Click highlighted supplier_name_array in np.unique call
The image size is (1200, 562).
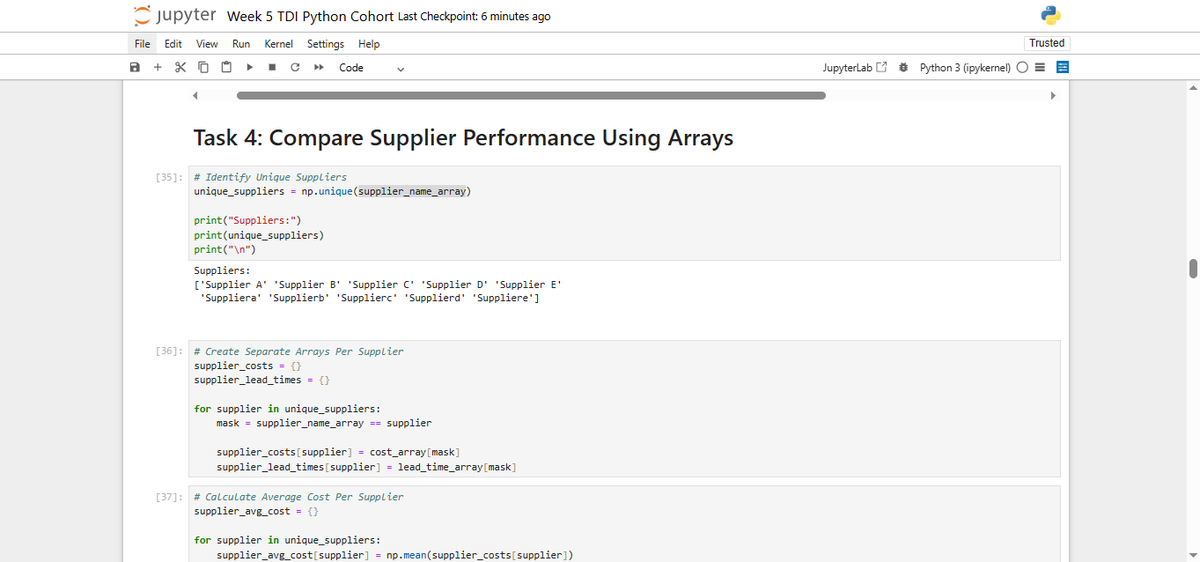[412, 190]
